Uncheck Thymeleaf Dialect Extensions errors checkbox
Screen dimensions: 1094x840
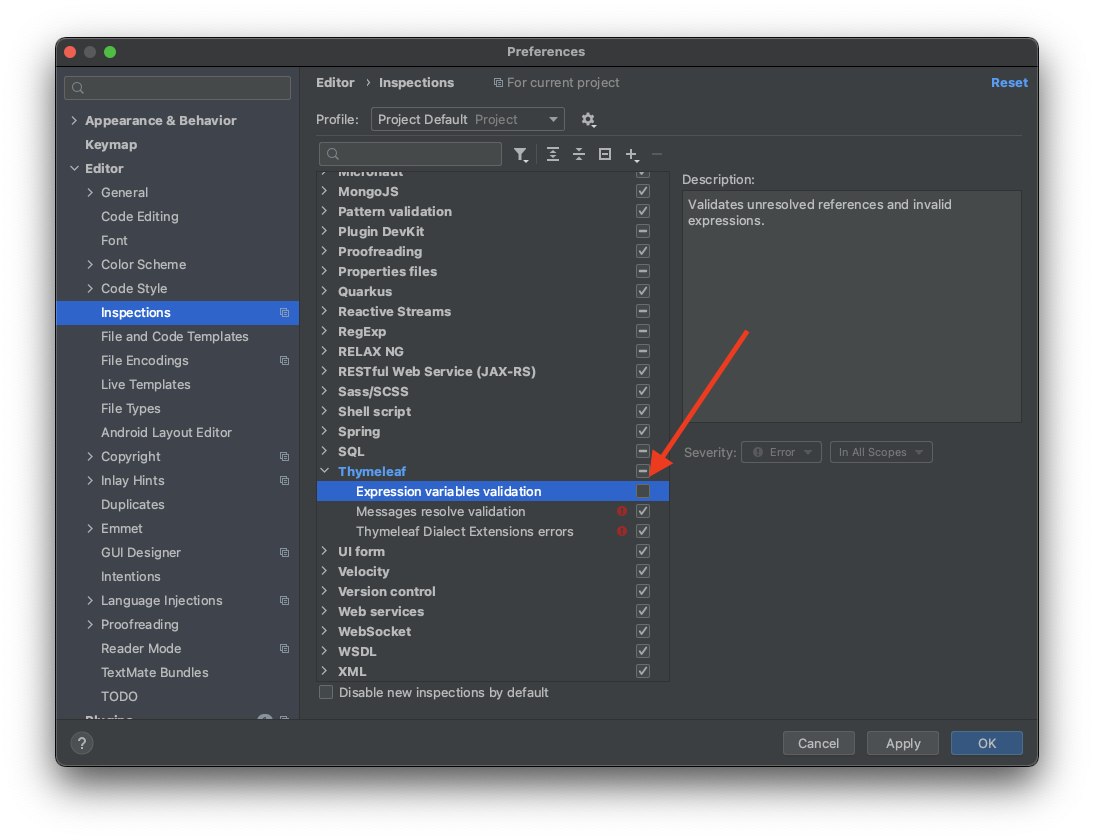coord(643,532)
